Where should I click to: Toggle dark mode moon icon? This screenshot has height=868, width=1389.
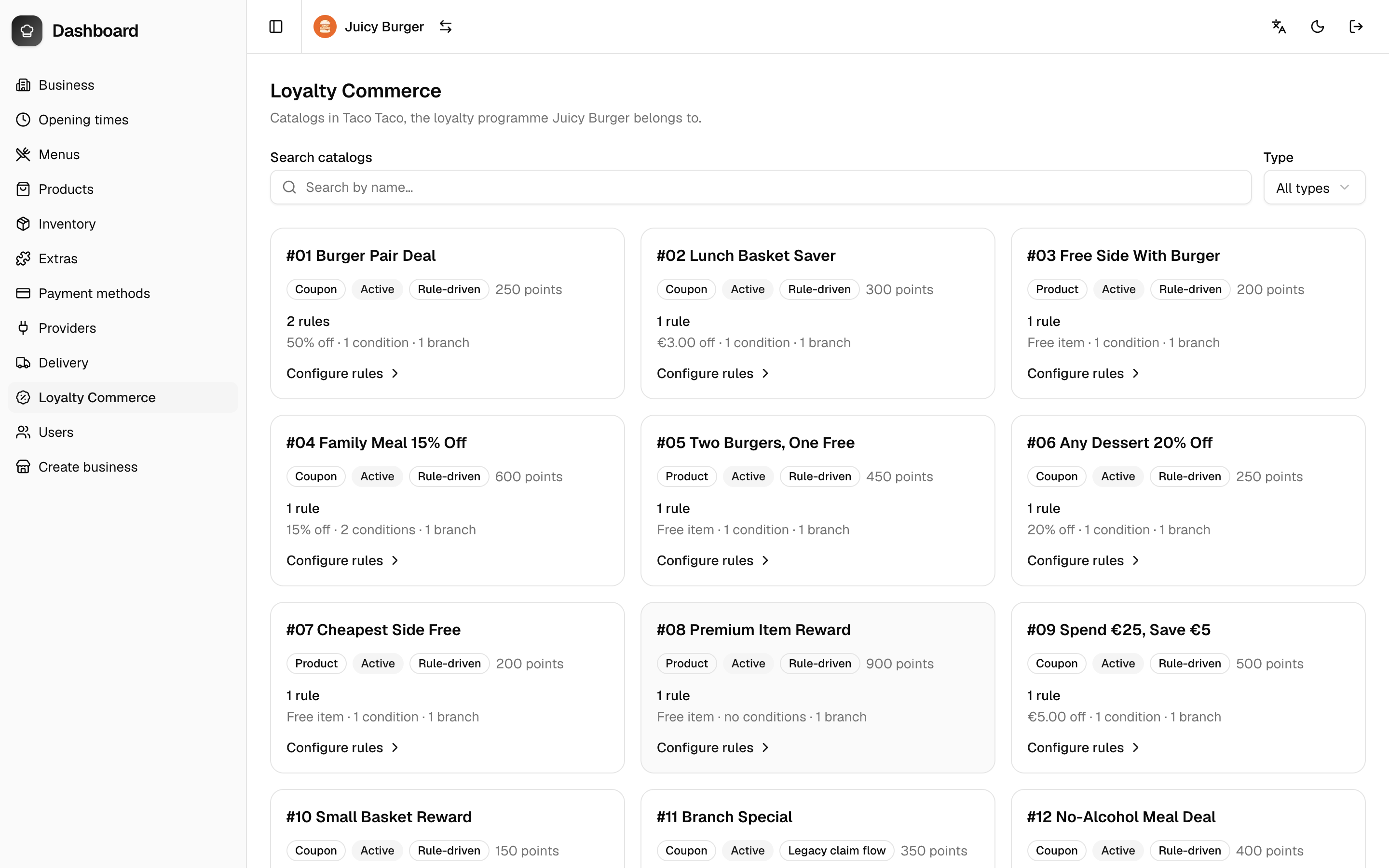point(1317,27)
